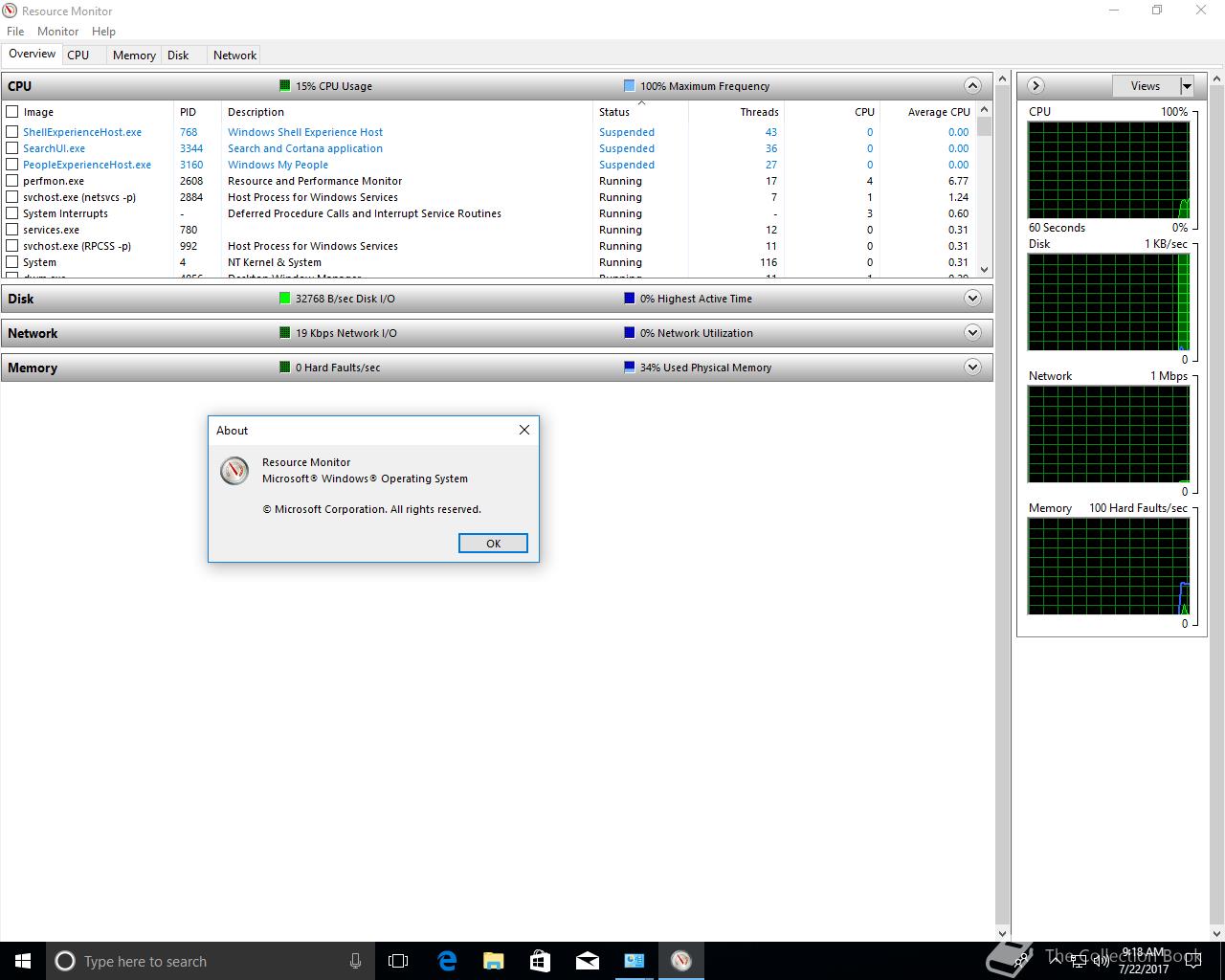Image resolution: width=1225 pixels, height=980 pixels.
Task: Sort by the PID column header
Action: click(x=197, y=112)
